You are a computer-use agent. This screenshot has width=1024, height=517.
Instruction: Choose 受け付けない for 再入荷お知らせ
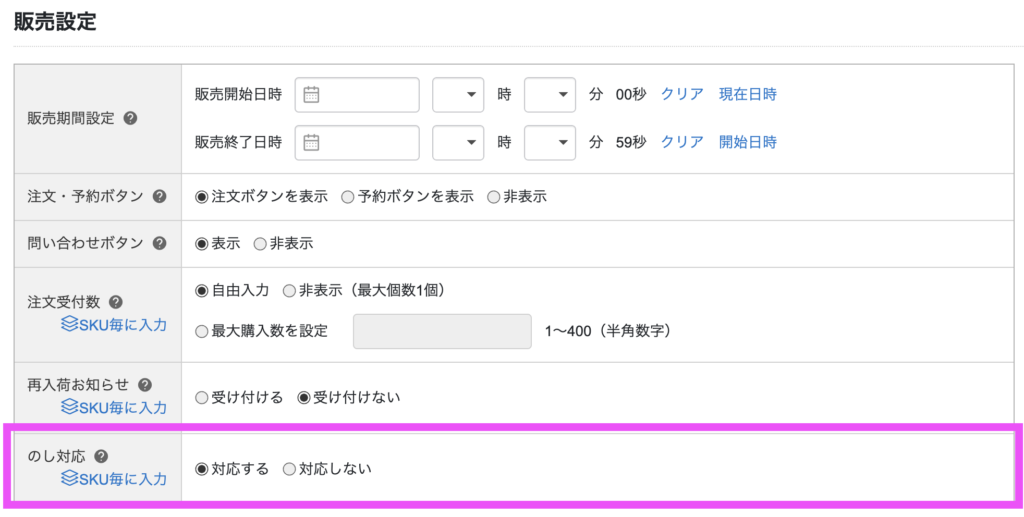tap(304, 398)
